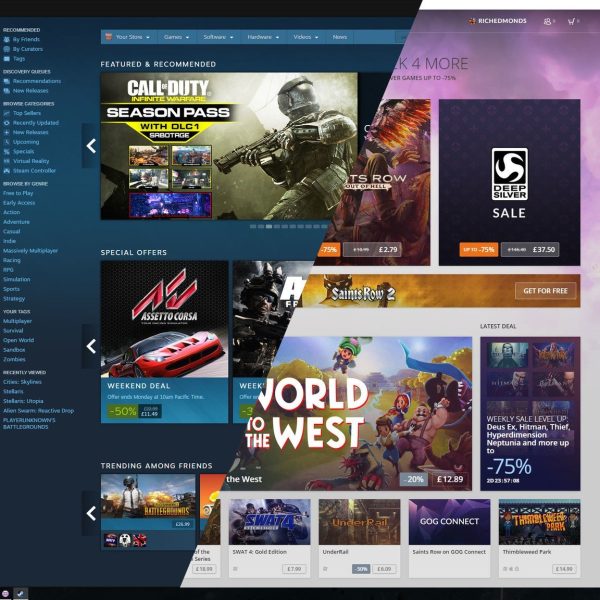Open the UnderRail game tile
600x600 pixels.
(x=359, y=538)
